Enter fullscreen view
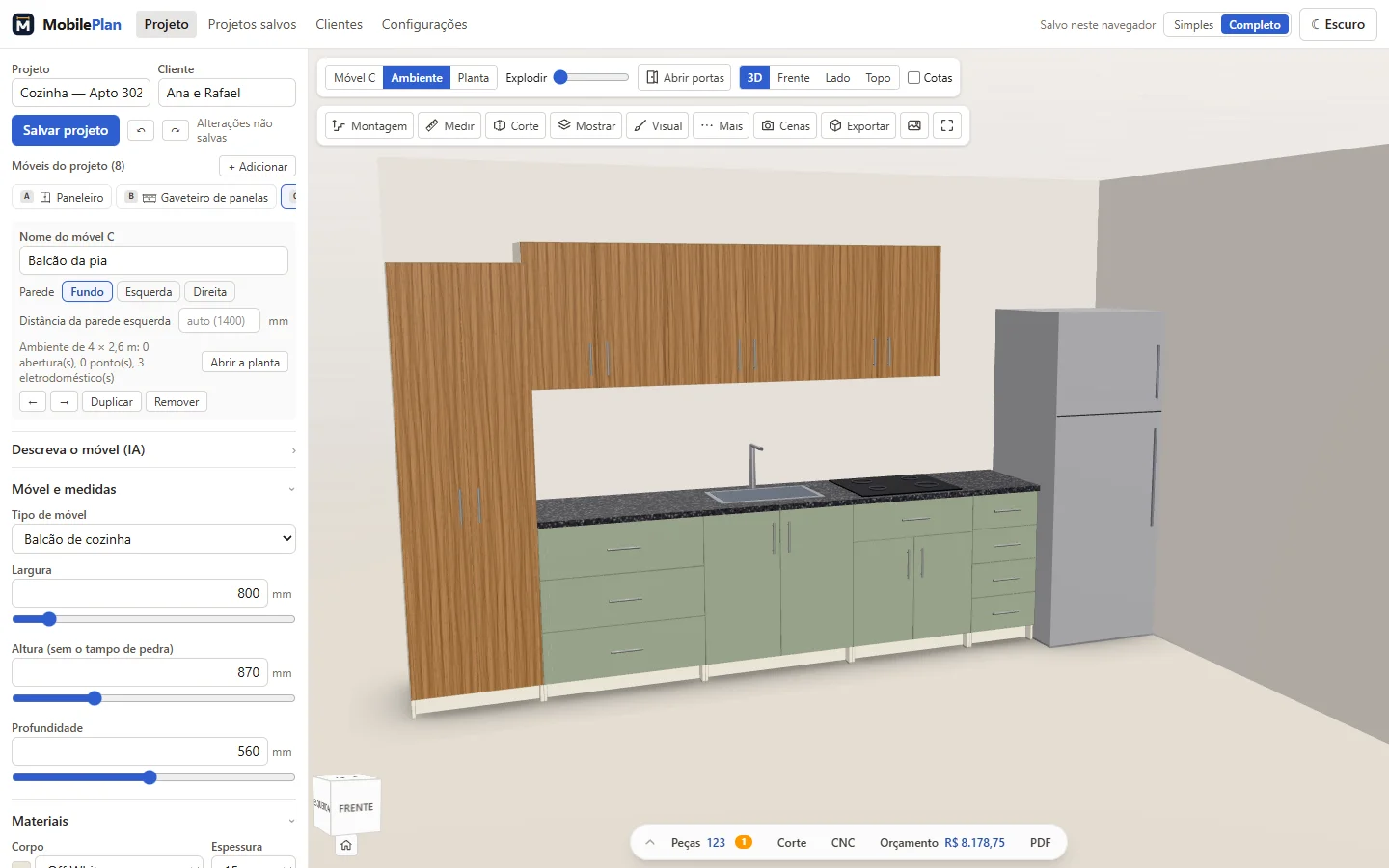Screen dimensions: 1389x868 [947, 125]
